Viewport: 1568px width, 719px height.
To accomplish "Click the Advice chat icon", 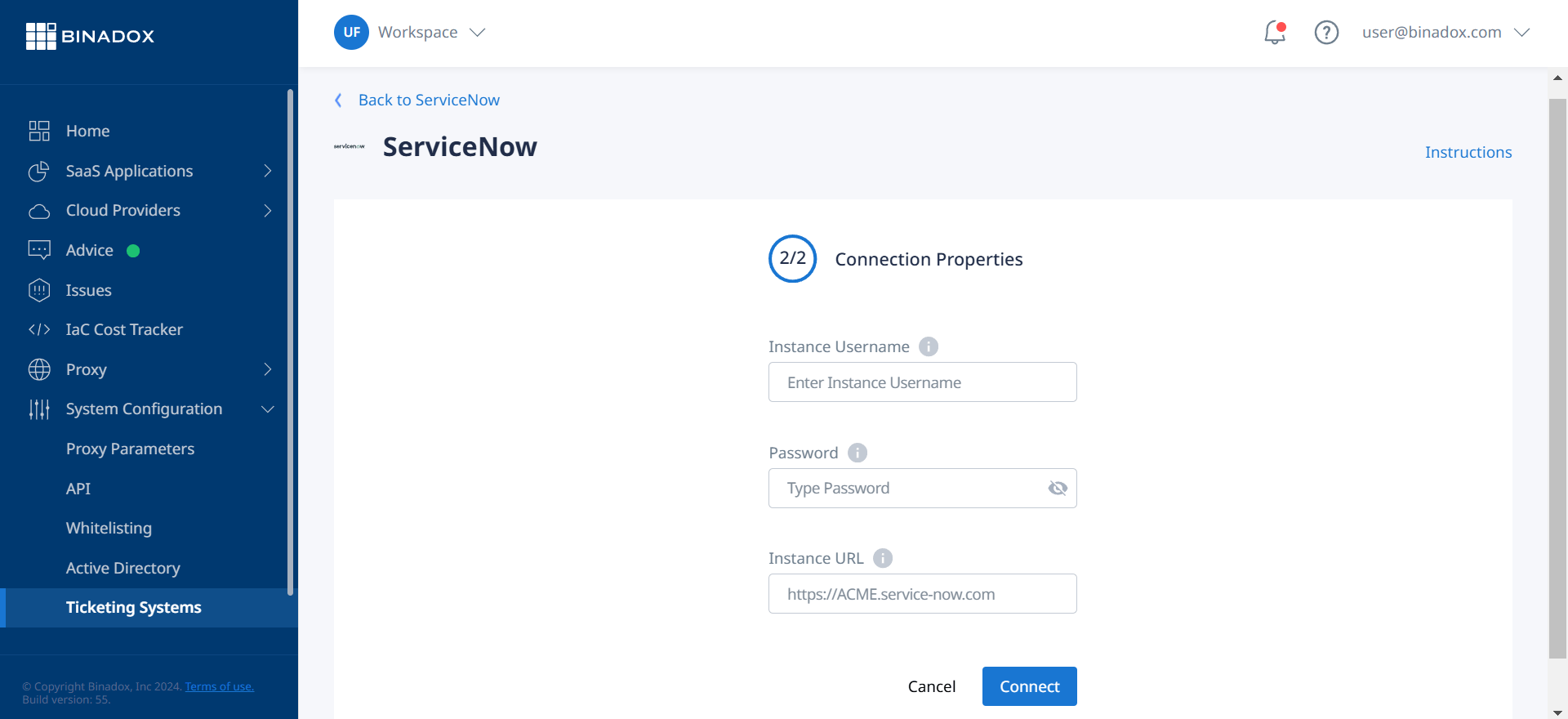I will click(39, 250).
